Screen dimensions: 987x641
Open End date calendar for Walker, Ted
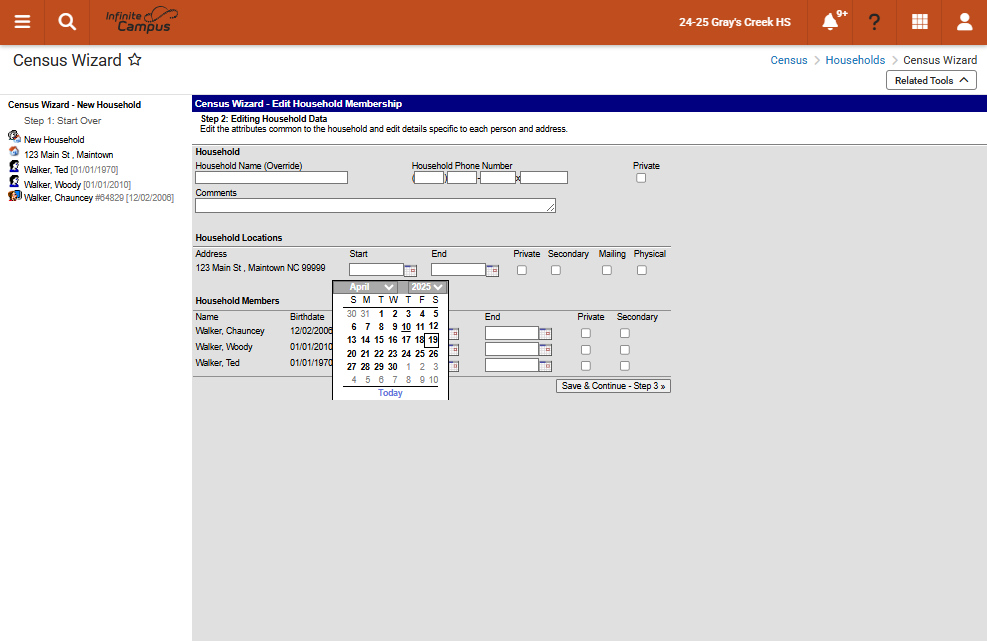pyautogui.click(x=546, y=366)
